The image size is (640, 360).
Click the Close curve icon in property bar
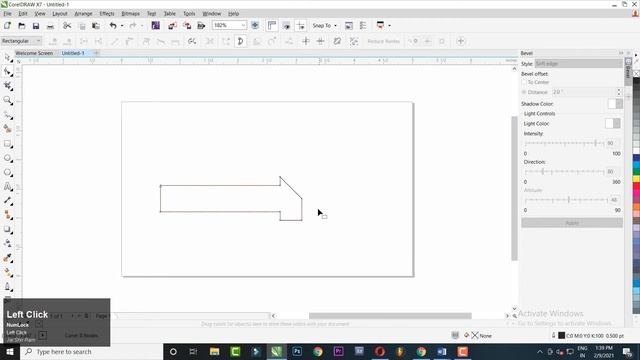pyautogui.click(x=240, y=41)
